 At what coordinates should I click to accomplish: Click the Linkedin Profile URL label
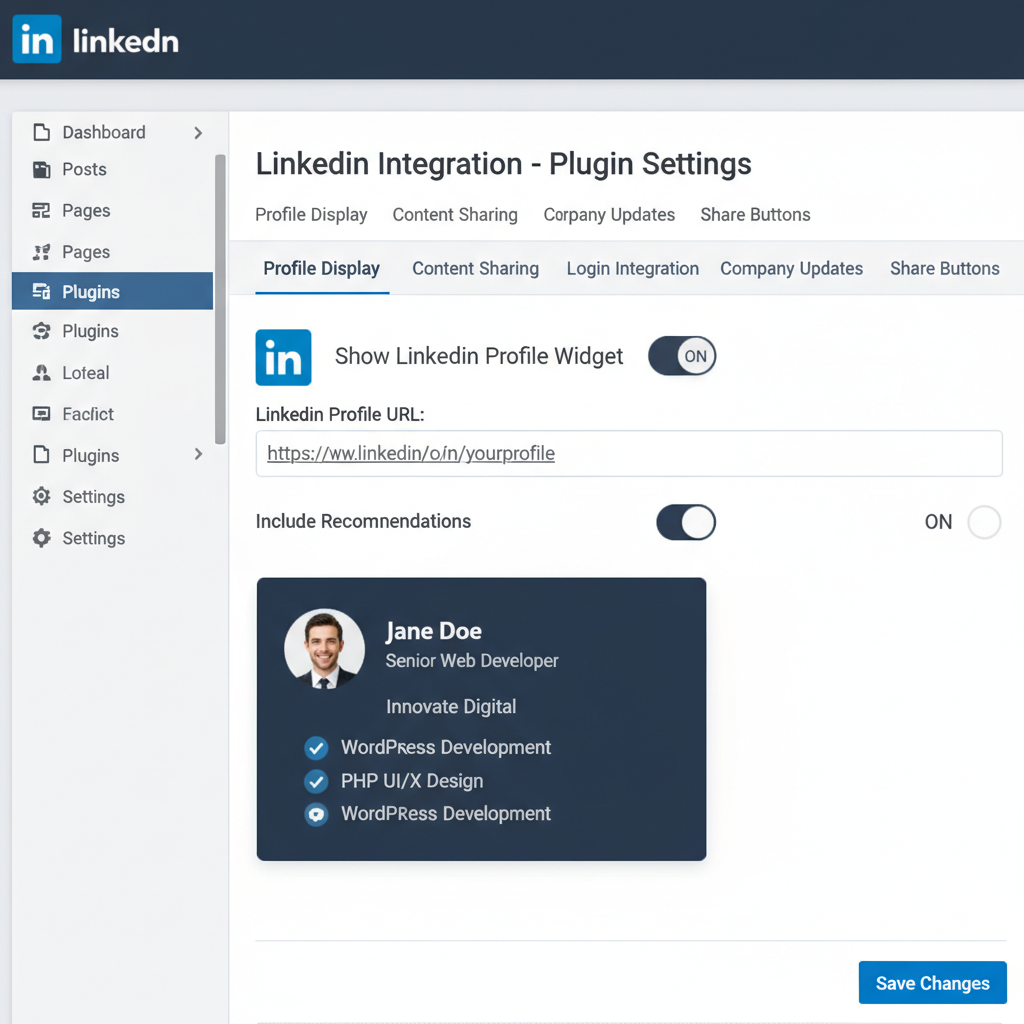pos(340,415)
